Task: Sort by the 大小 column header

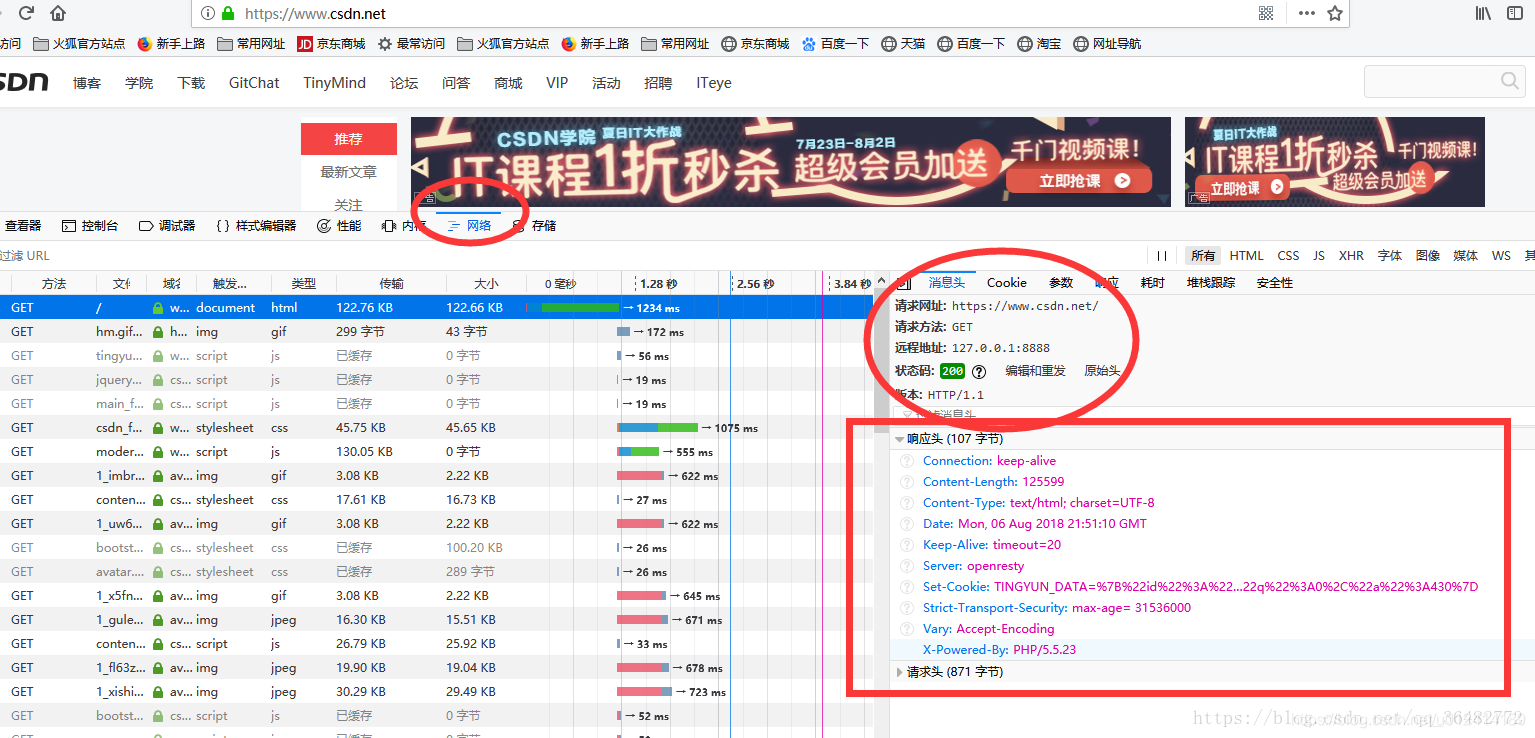Action: (485, 284)
